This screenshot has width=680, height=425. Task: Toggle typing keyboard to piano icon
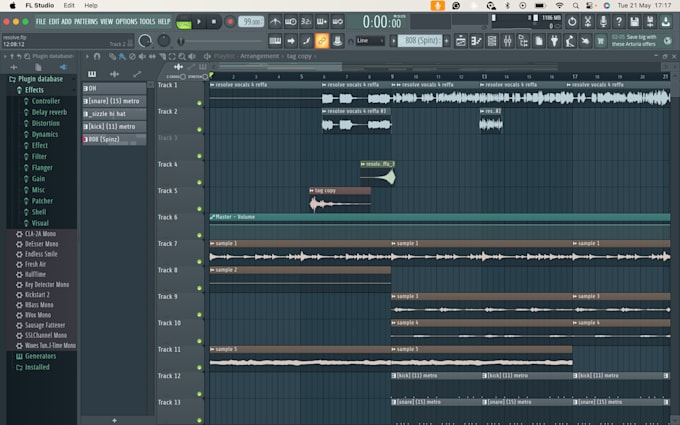point(275,41)
